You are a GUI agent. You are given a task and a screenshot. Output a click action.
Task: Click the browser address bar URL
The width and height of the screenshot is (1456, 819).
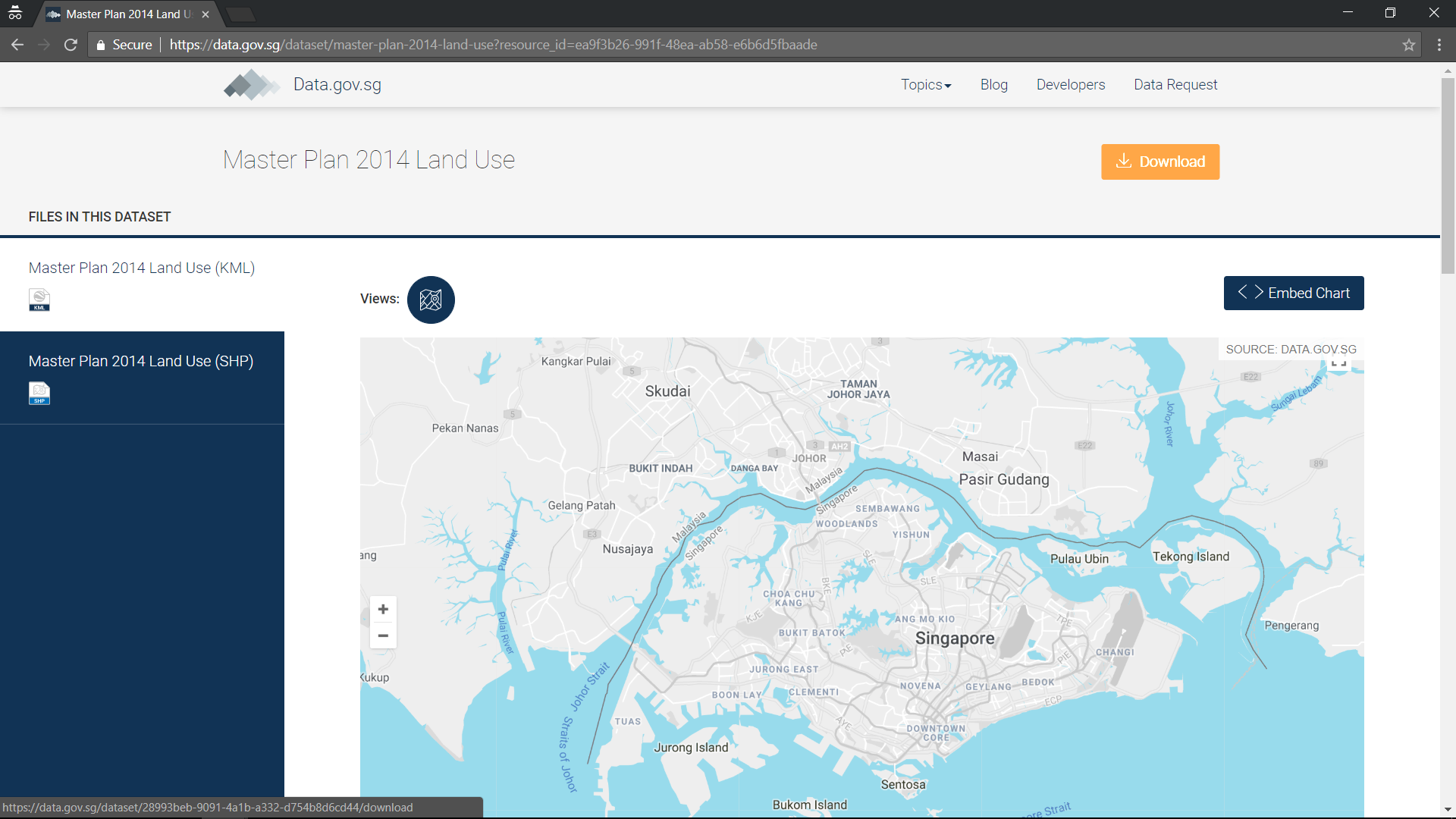493,45
